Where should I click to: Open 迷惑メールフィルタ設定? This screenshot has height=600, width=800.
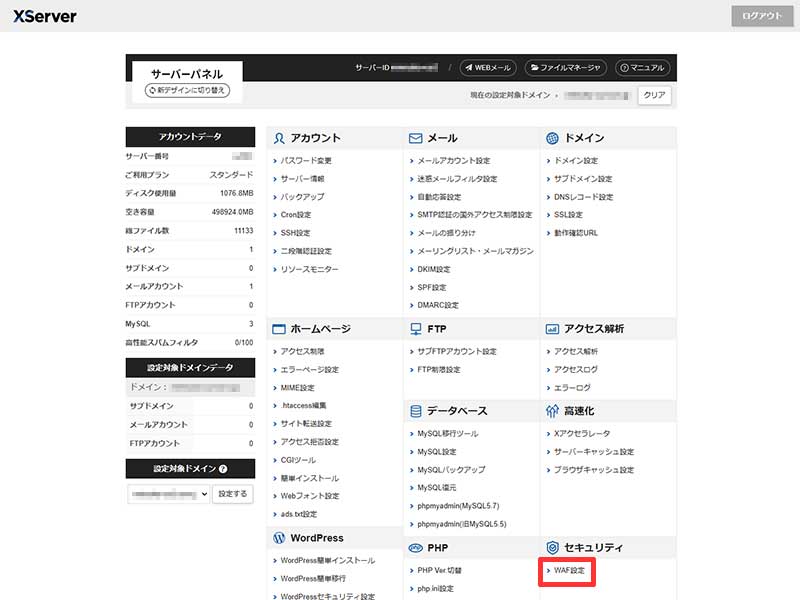pyautogui.click(x=457, y=179)
